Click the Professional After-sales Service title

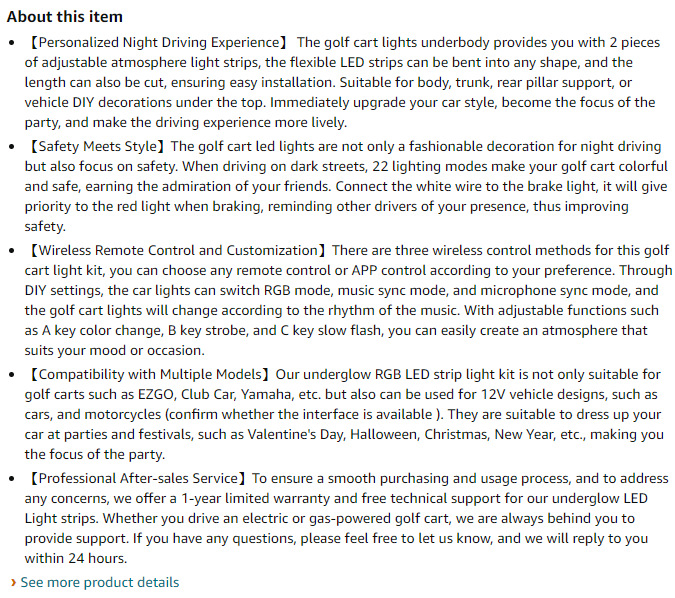(x=138, y=478)
